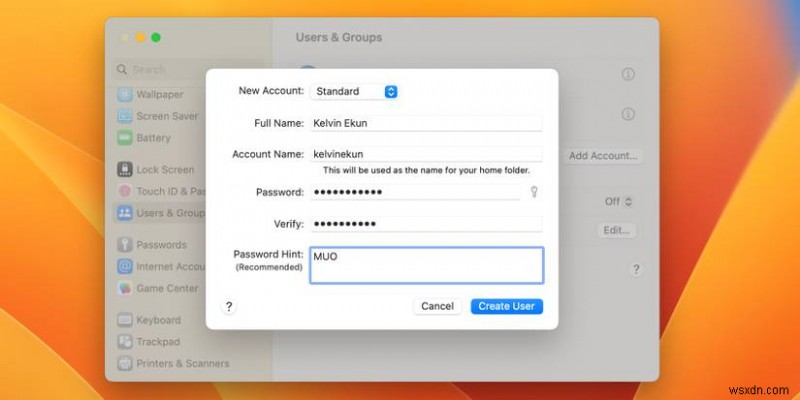Viewport: 800px width, 400px height.
Task: Open the New Account type dropdown
Action: (x=354, y=91)
